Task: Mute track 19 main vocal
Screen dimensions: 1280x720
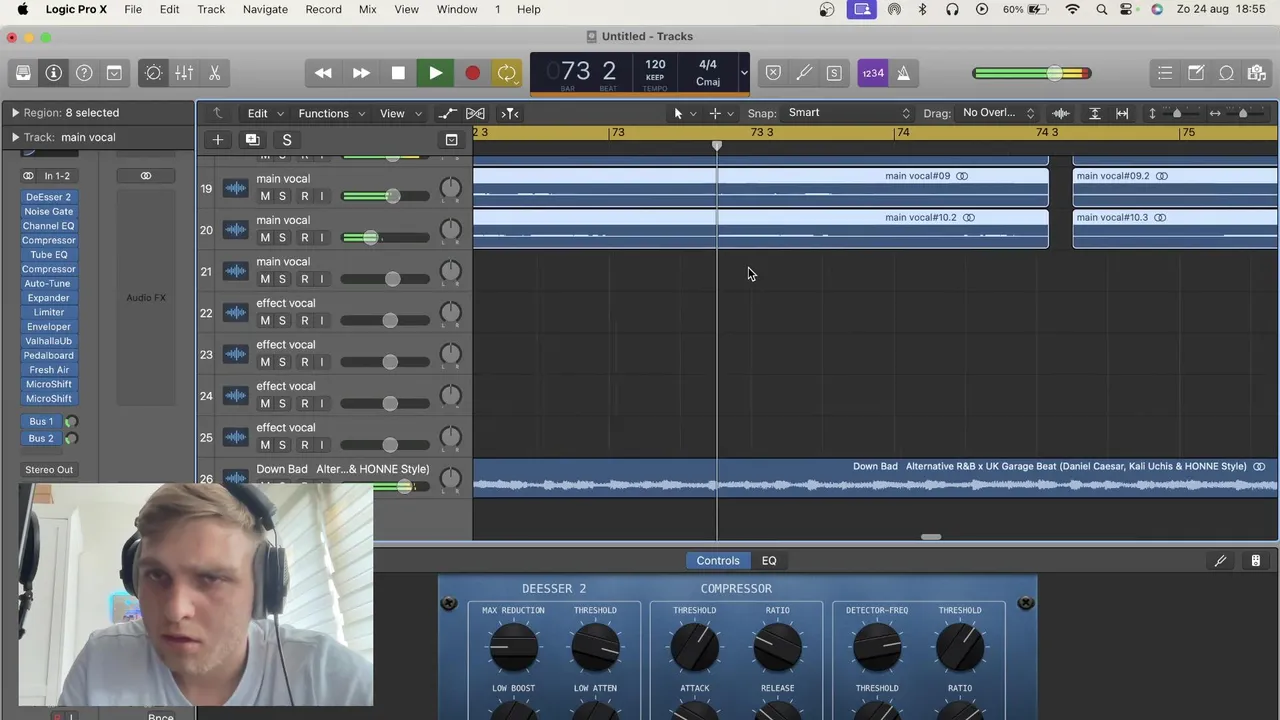Action: pos(265,196)
